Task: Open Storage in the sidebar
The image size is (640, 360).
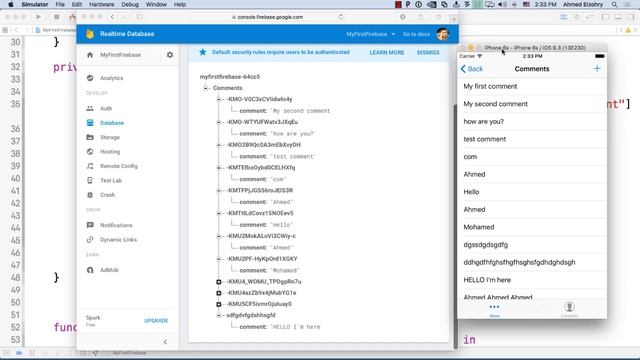Action: (110, 137)
